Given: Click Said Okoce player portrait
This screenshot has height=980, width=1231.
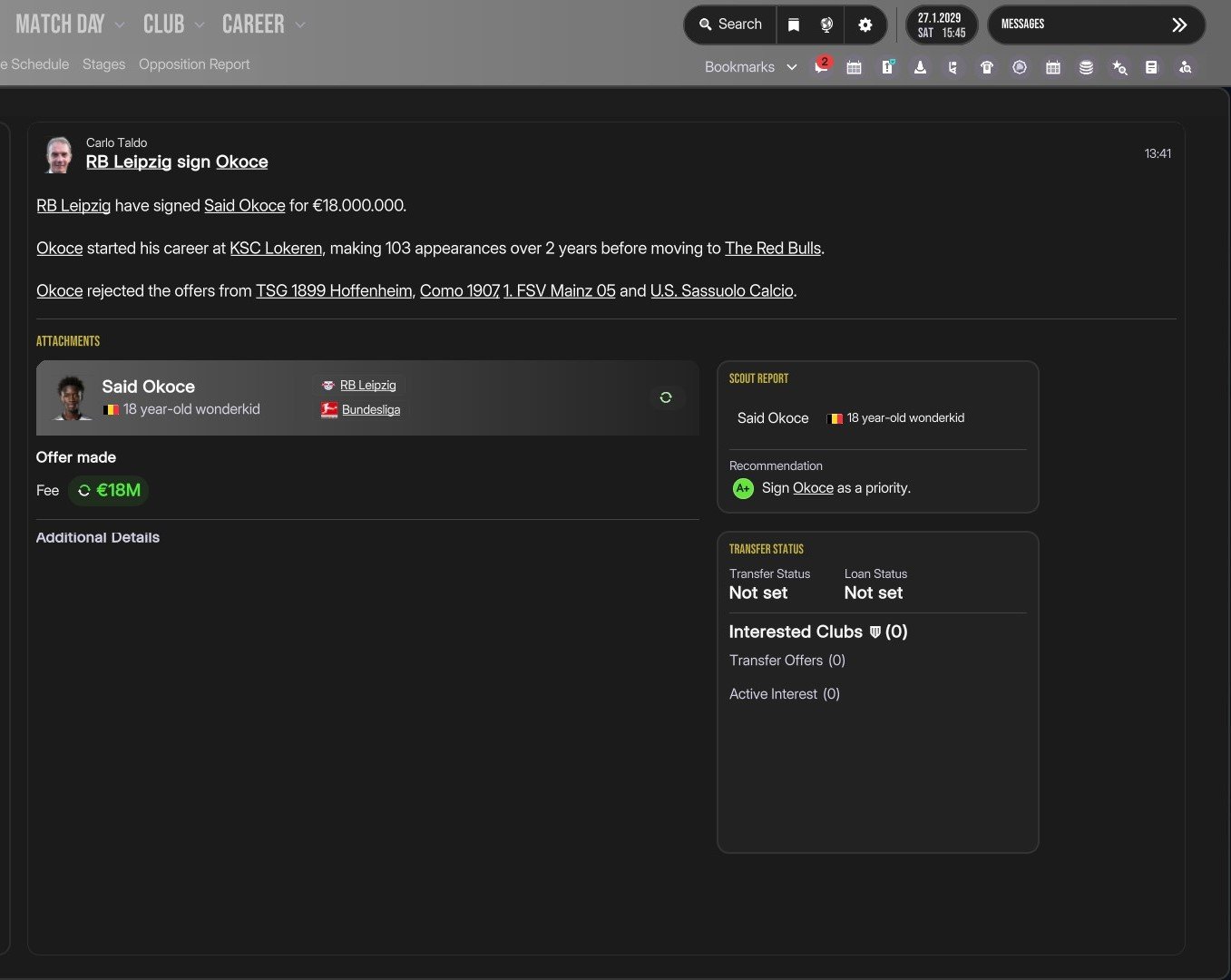Looking at the screenshot, I should [x=72, y=397].
